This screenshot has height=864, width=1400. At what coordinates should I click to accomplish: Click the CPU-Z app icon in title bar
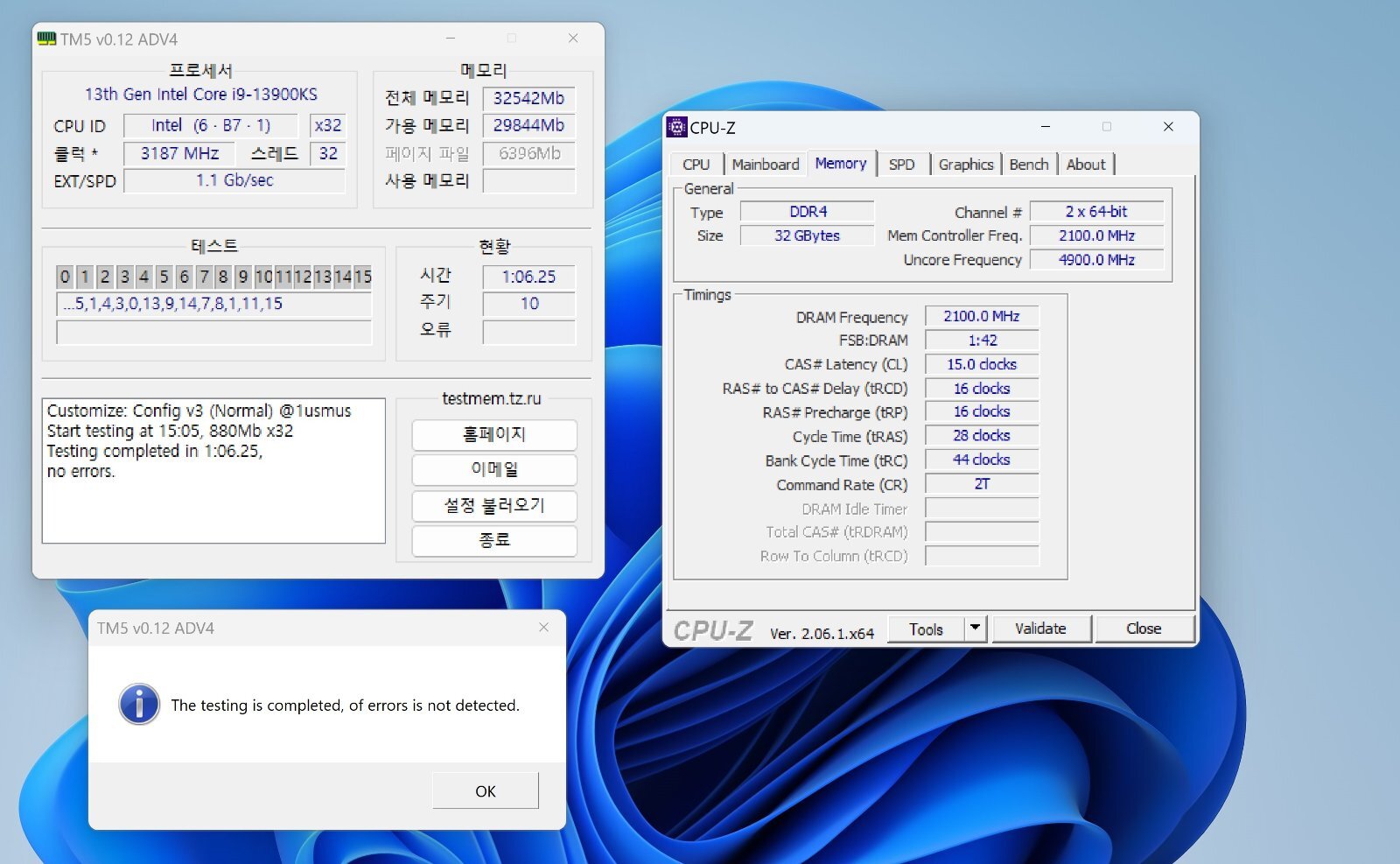coord(676,127)
